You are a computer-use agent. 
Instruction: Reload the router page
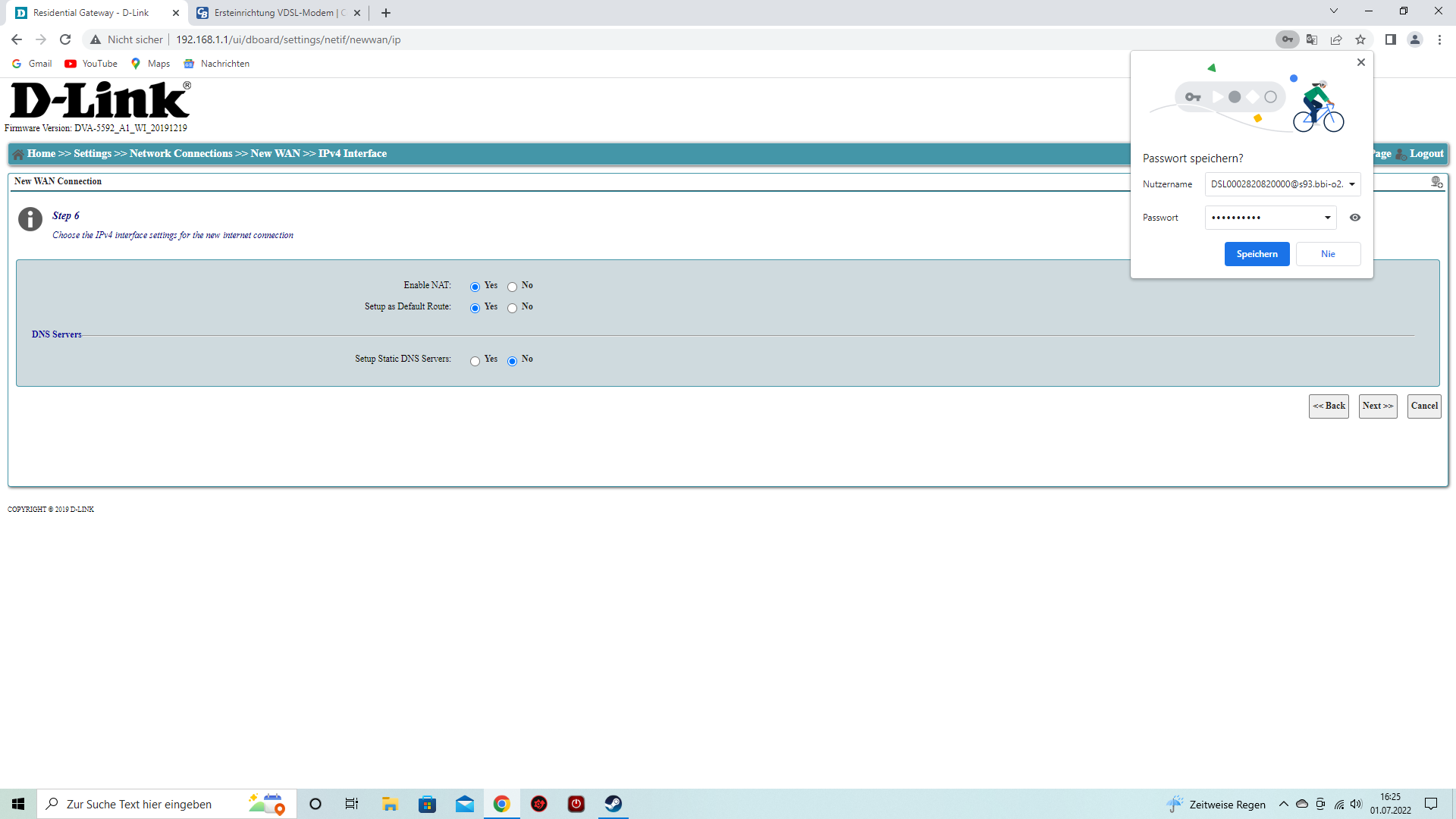[65, 39]
